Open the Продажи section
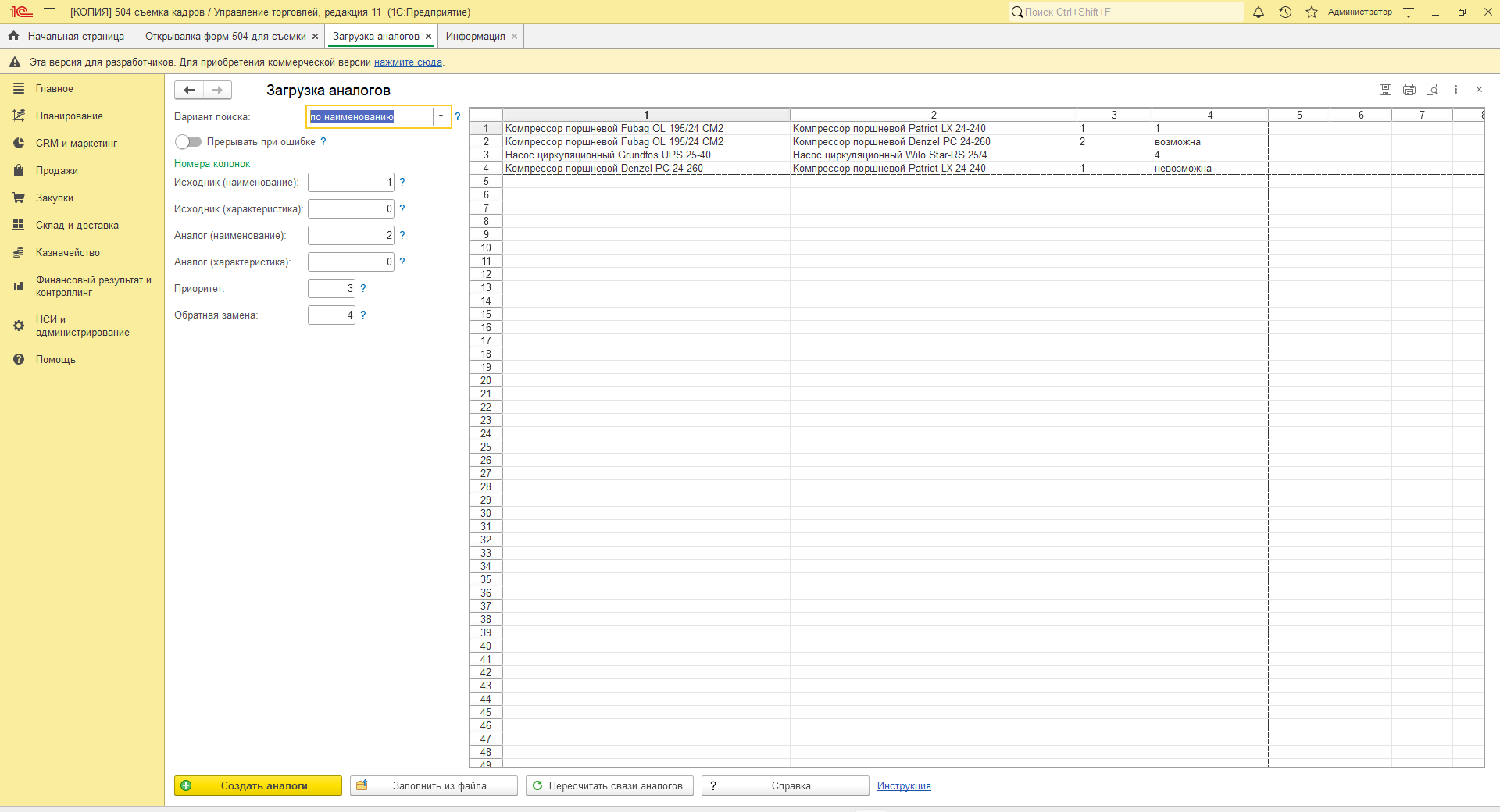Viewport: 1500px width, 812px height. pyautogui.click(x=57, y=170)
